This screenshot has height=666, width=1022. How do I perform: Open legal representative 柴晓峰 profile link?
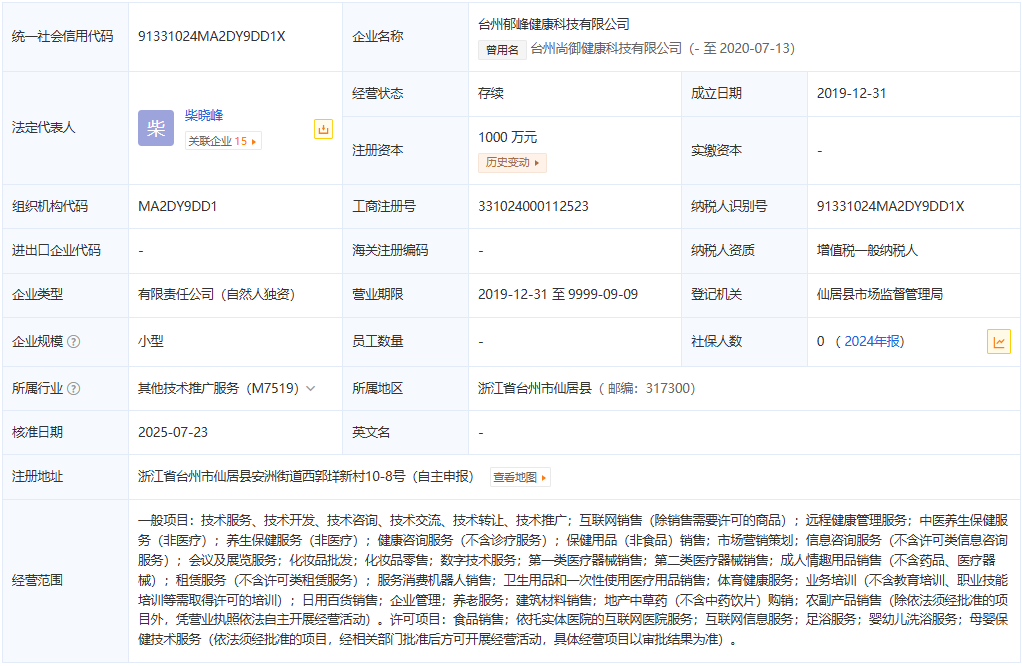(x=204, y=116)
